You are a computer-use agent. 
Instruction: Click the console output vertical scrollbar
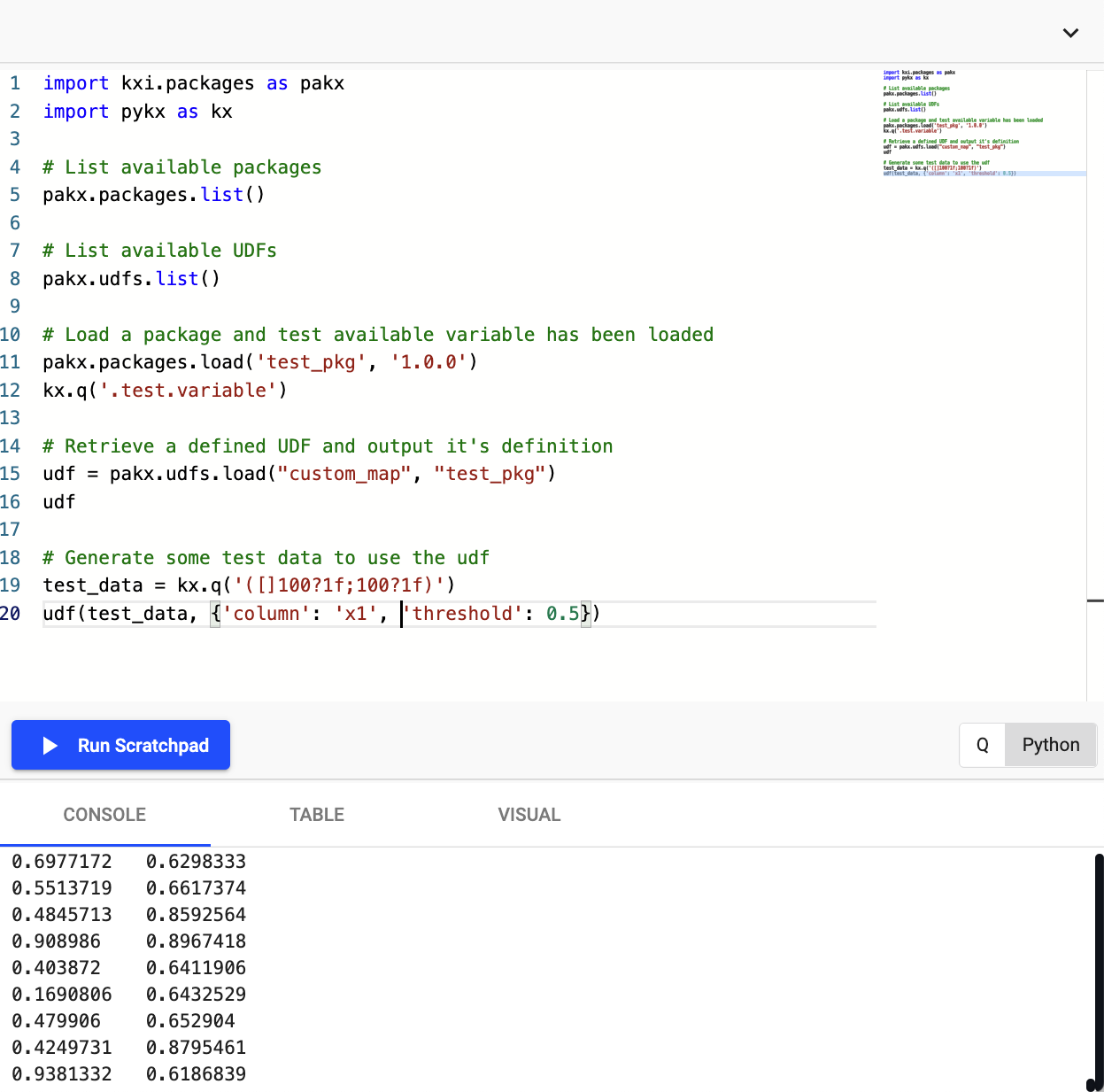(x=1099, y=970)
